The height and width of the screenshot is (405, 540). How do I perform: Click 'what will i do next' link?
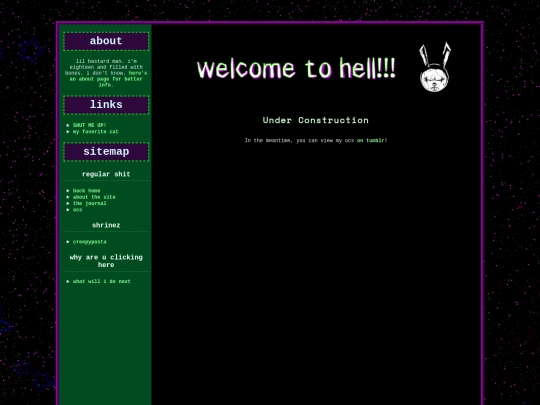point(102,281)
